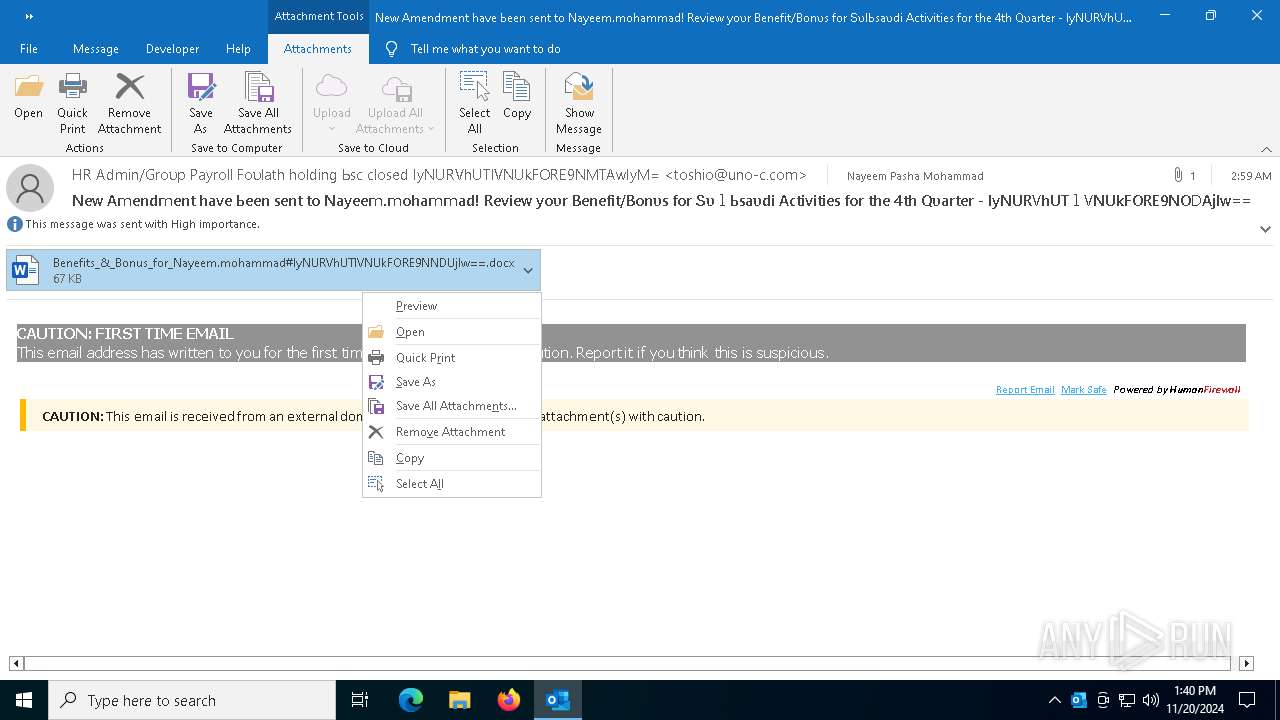Collapse the ribbon with the chevron
Viewport: 1280px width, 720px height.
point(1266,149)
